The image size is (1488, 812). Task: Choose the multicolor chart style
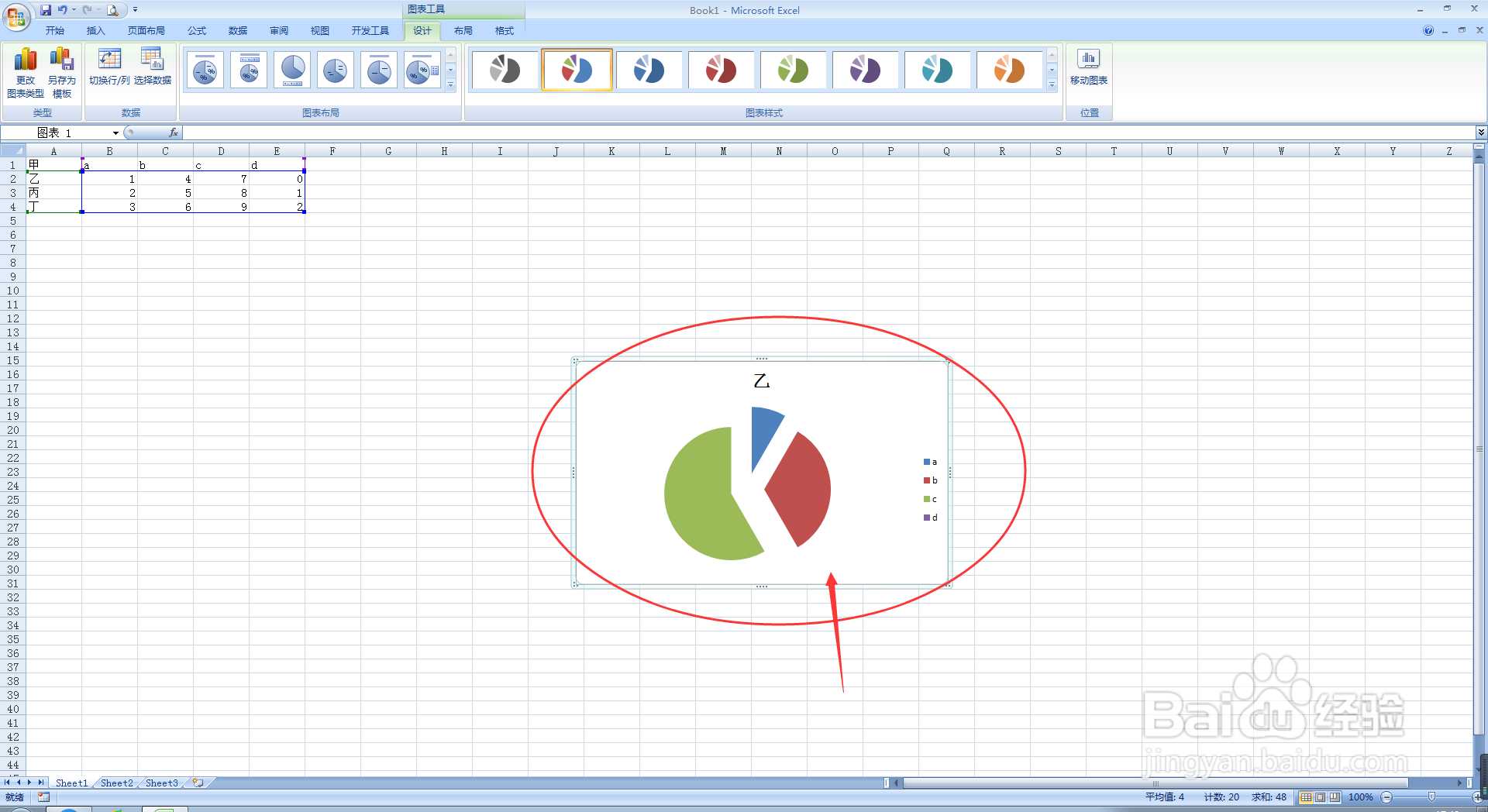[x=577, y=70]
